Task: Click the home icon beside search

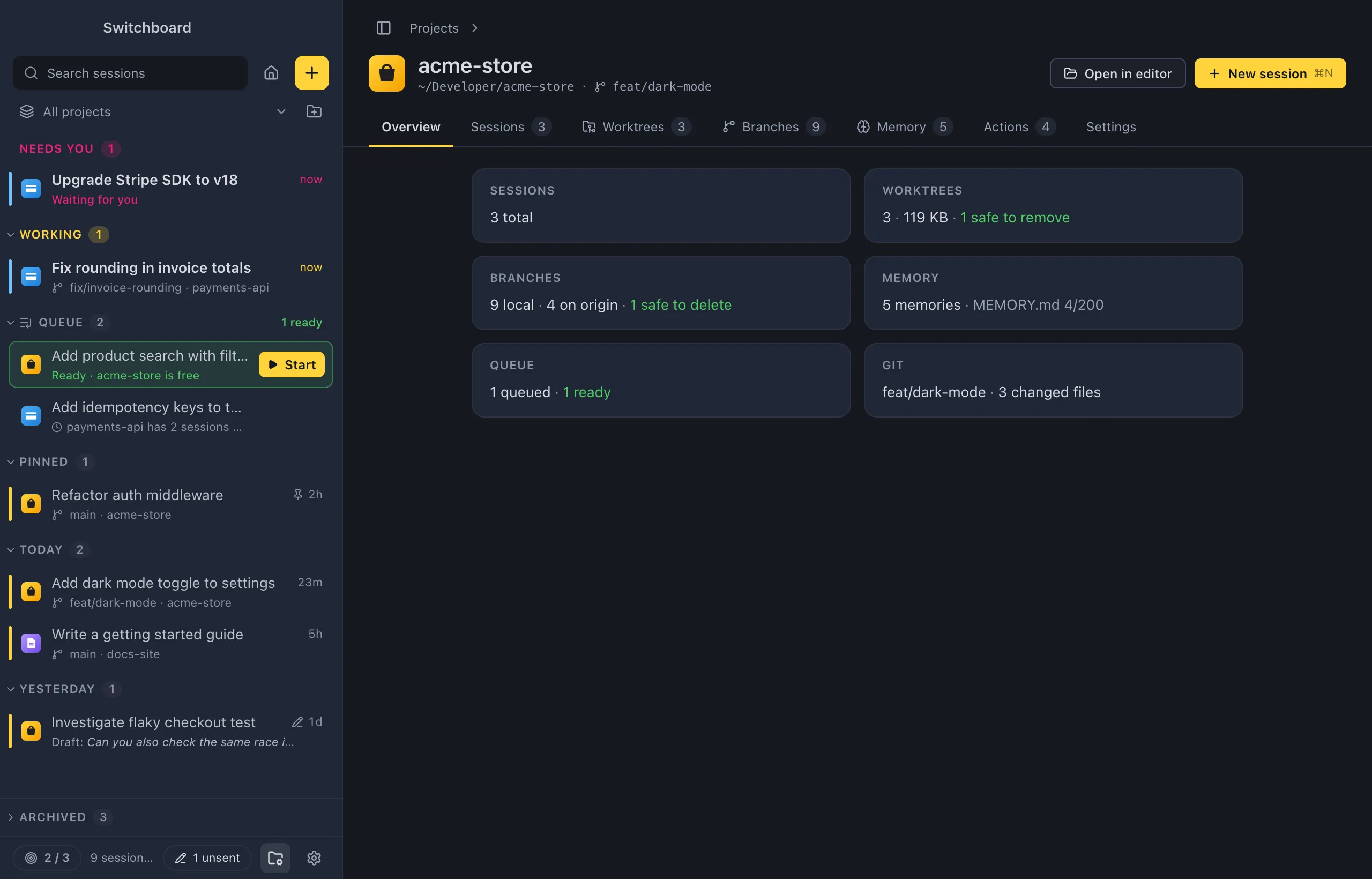Action: [271, 73]
